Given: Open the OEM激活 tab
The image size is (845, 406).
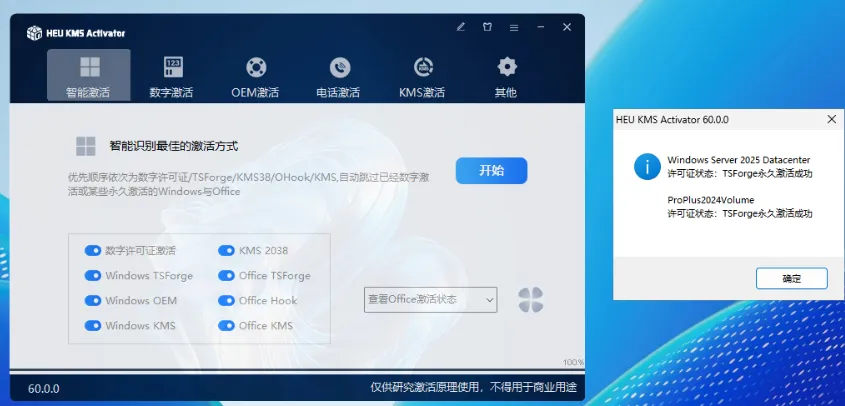Looking at the screenshot, I should click(255, 75).
